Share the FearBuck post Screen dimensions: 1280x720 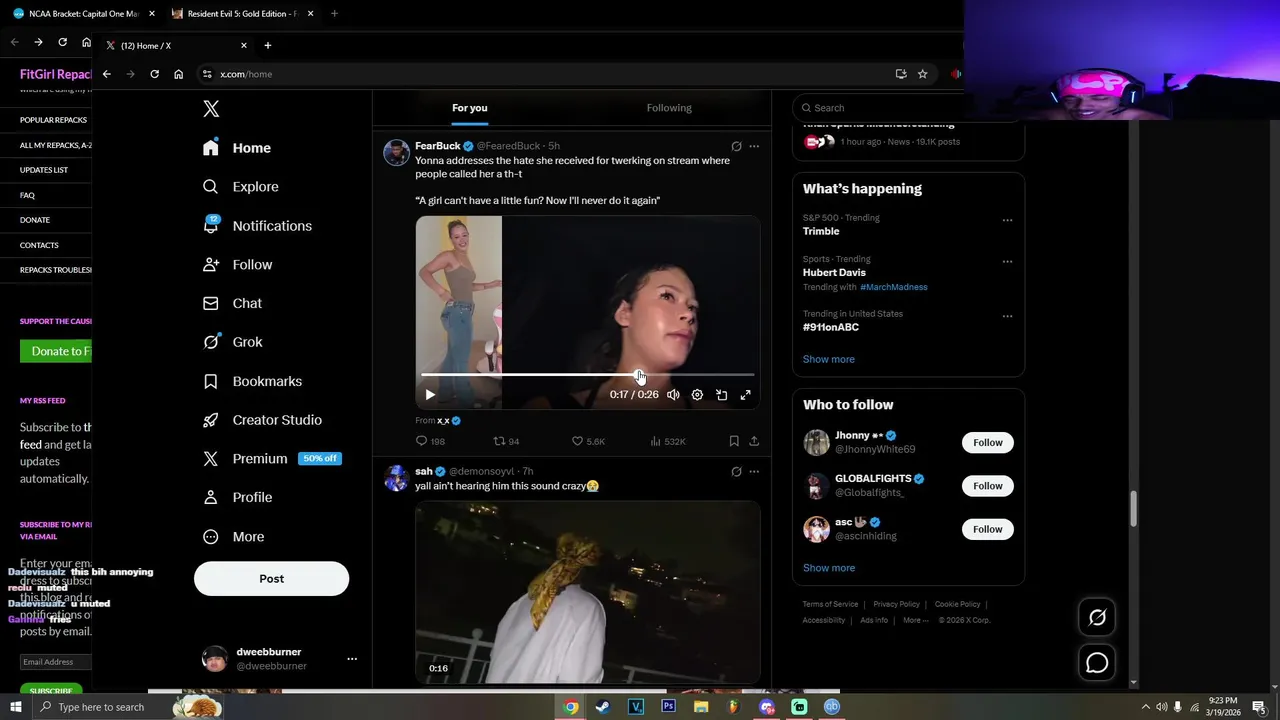tap(754, 441)
